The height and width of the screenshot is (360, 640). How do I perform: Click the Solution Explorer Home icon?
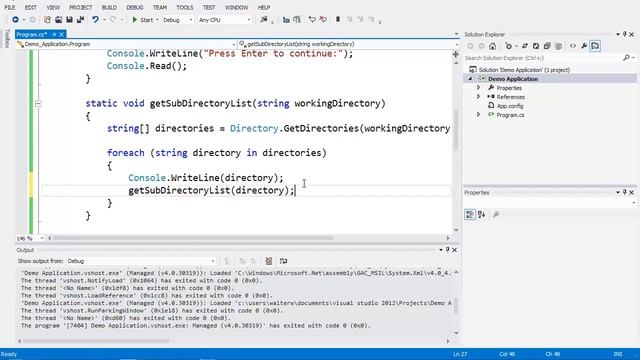click(x=493, y=46)
